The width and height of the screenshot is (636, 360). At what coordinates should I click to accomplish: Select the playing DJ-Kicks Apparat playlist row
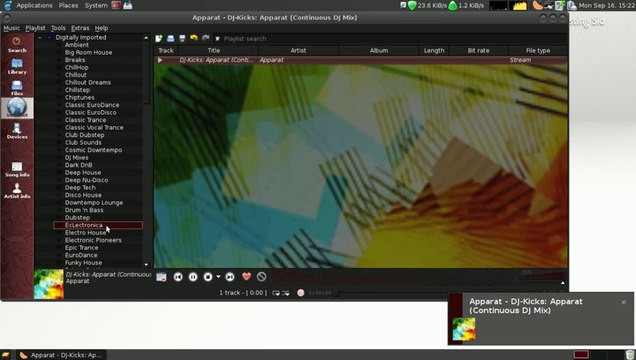[x=361, y=60]
